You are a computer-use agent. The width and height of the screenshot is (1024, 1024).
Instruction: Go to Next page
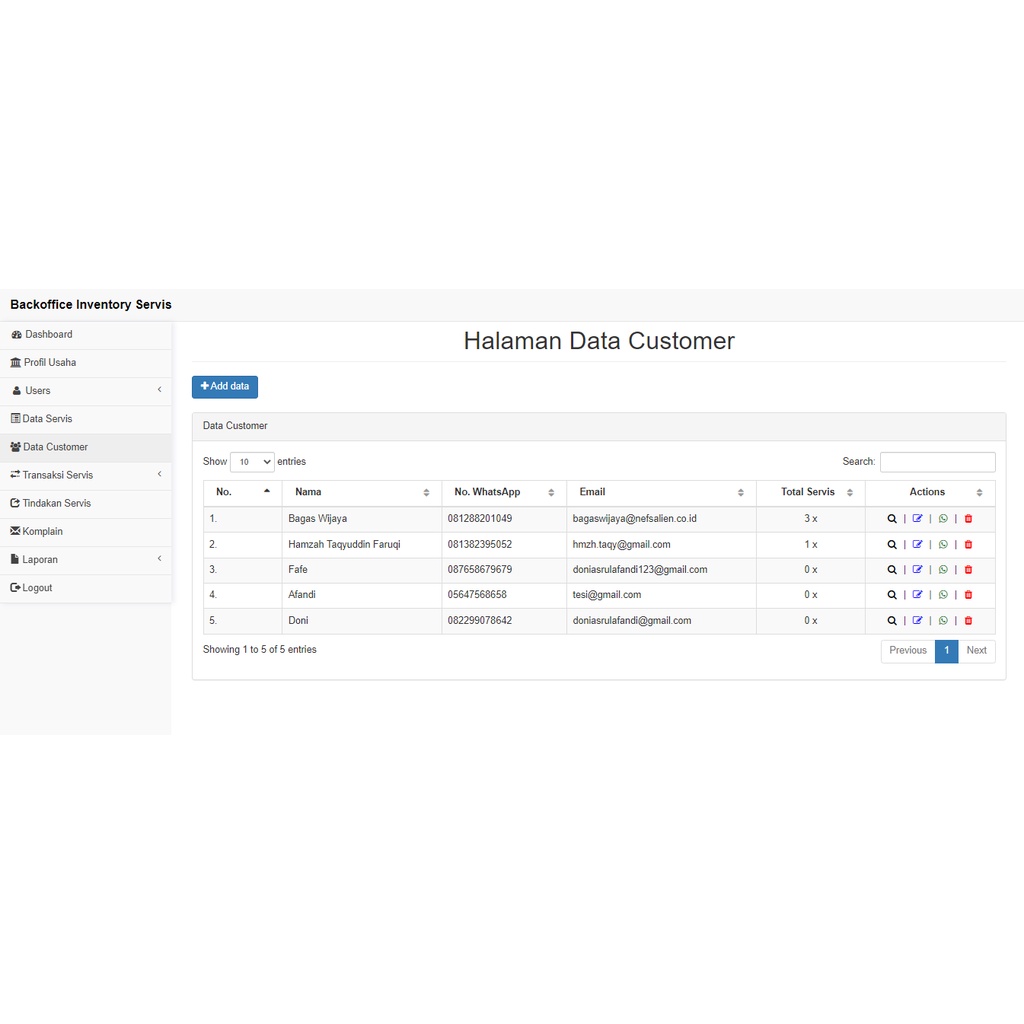[x=976, y=650]
